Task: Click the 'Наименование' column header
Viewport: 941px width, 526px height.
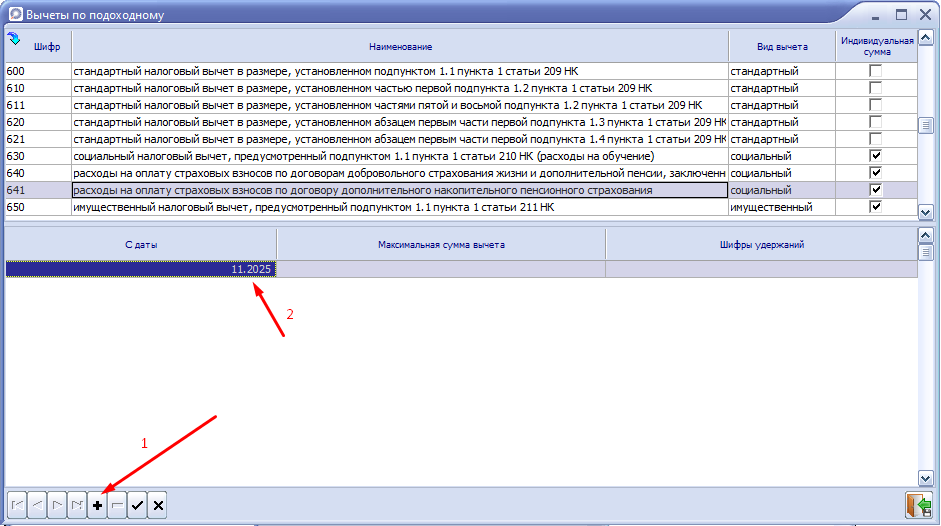Action: click(x=398, y=47)
